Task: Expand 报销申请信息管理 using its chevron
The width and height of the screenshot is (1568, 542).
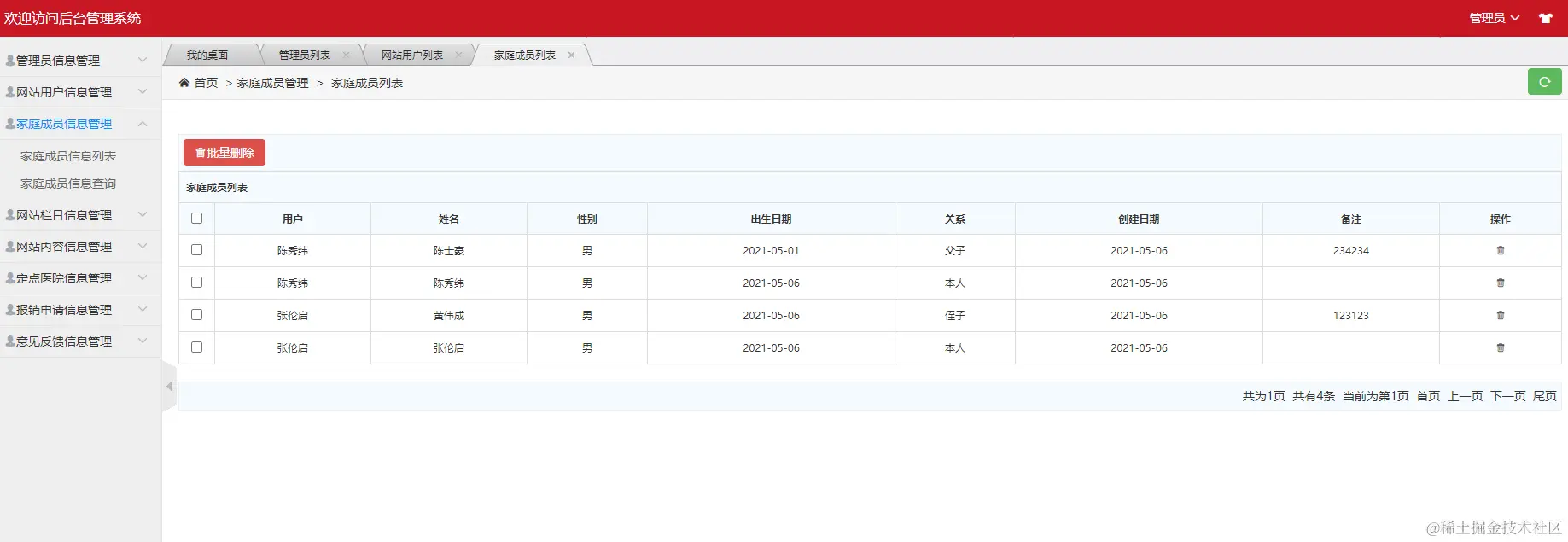Action: click(143, 310)
